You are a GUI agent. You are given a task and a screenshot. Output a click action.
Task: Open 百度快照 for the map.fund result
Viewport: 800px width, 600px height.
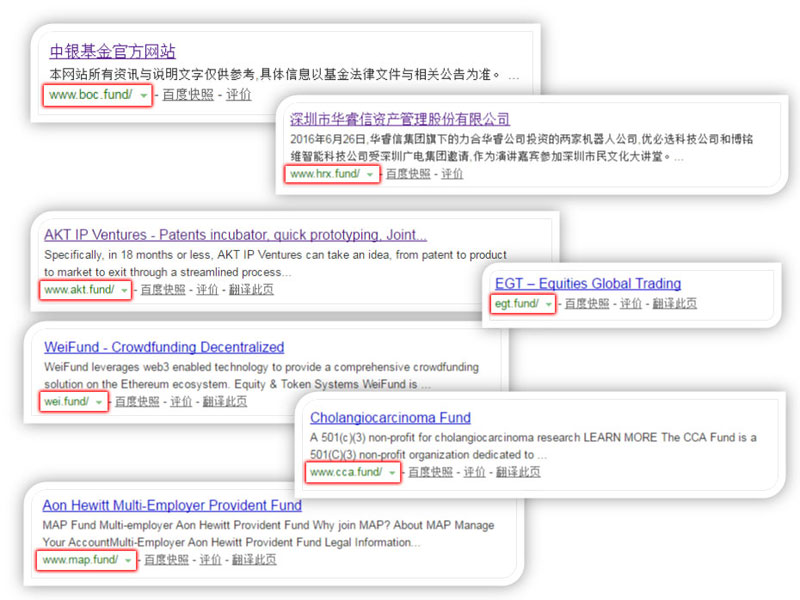click(x=166, y=559)
